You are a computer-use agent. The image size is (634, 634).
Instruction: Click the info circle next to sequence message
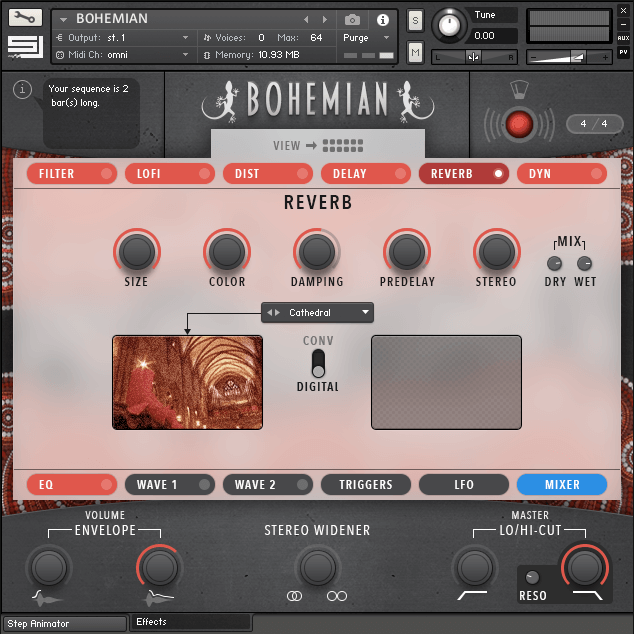point(23,91)
